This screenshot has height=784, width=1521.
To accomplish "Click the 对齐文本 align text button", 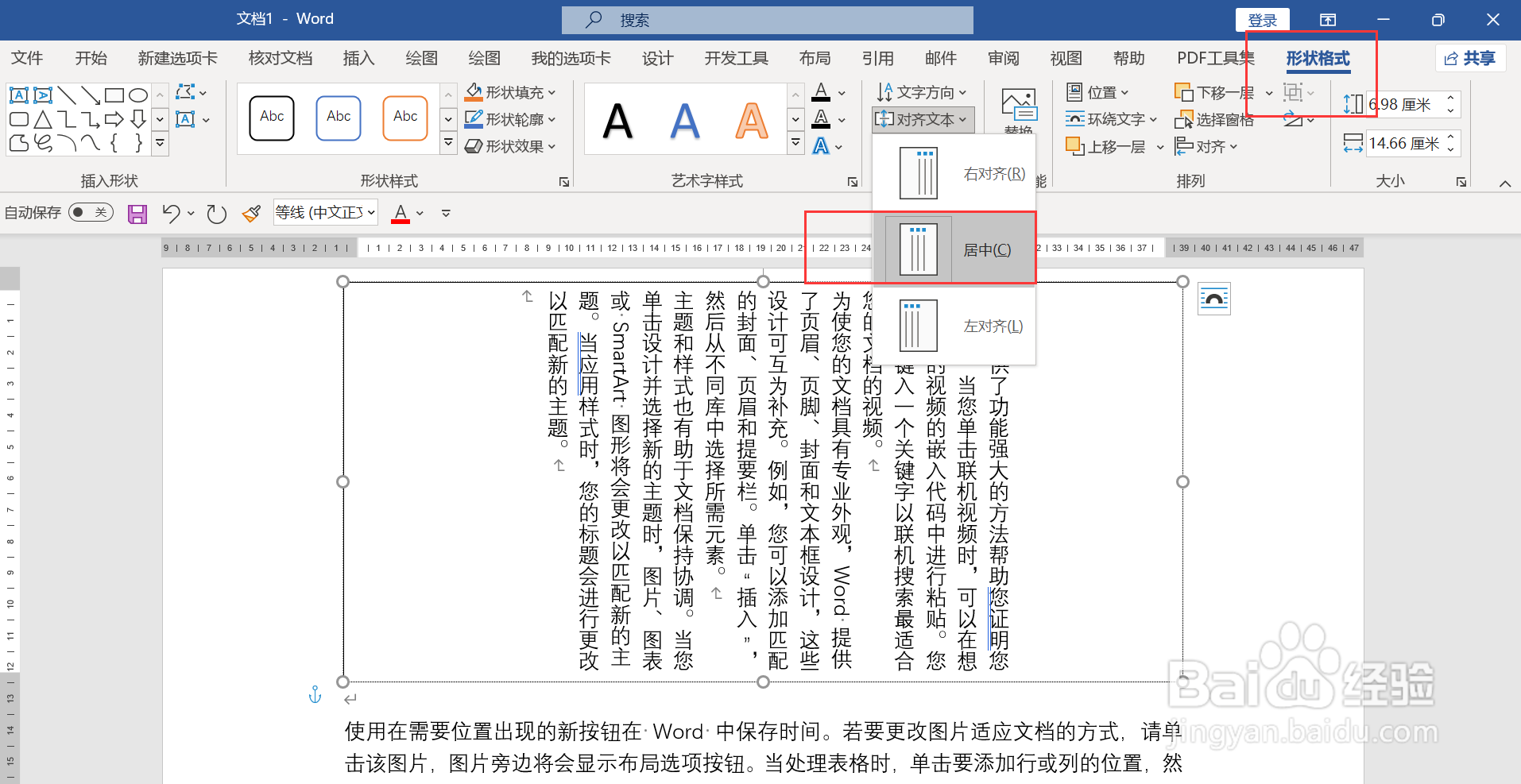I will point(922,119).
